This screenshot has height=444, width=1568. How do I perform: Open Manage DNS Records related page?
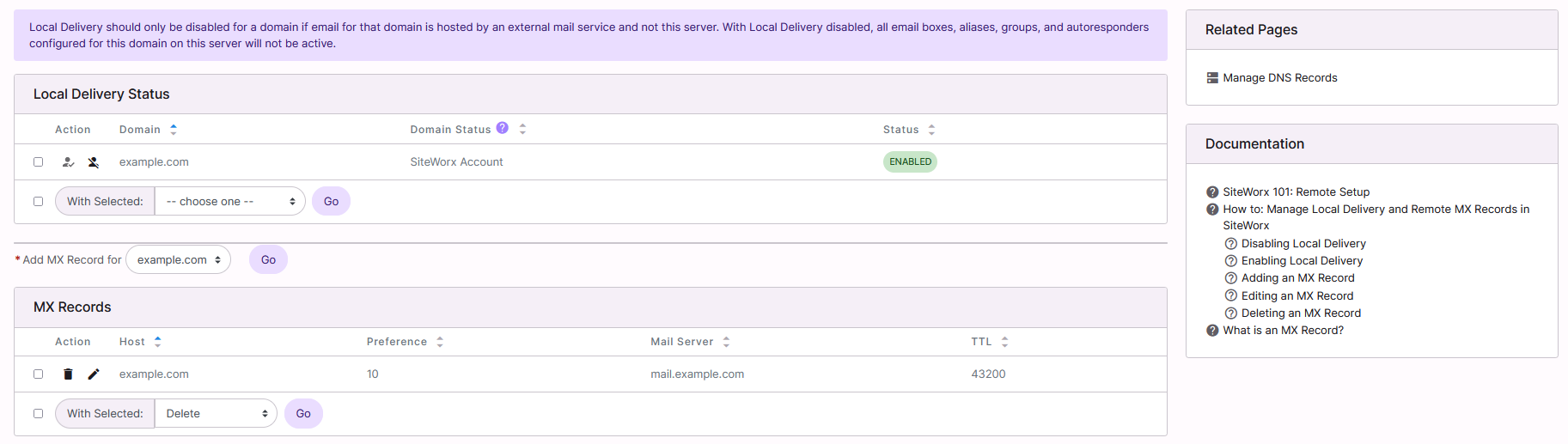click(x=1279, y=78)
